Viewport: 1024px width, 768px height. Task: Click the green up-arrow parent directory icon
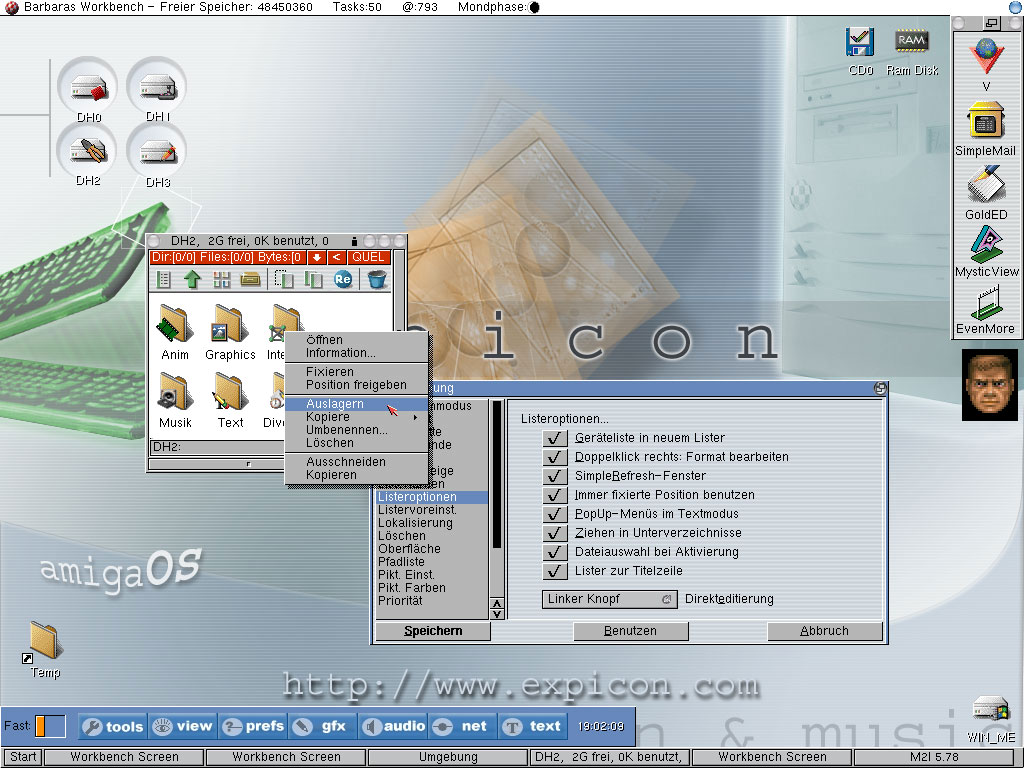click(x=192, y=280)
